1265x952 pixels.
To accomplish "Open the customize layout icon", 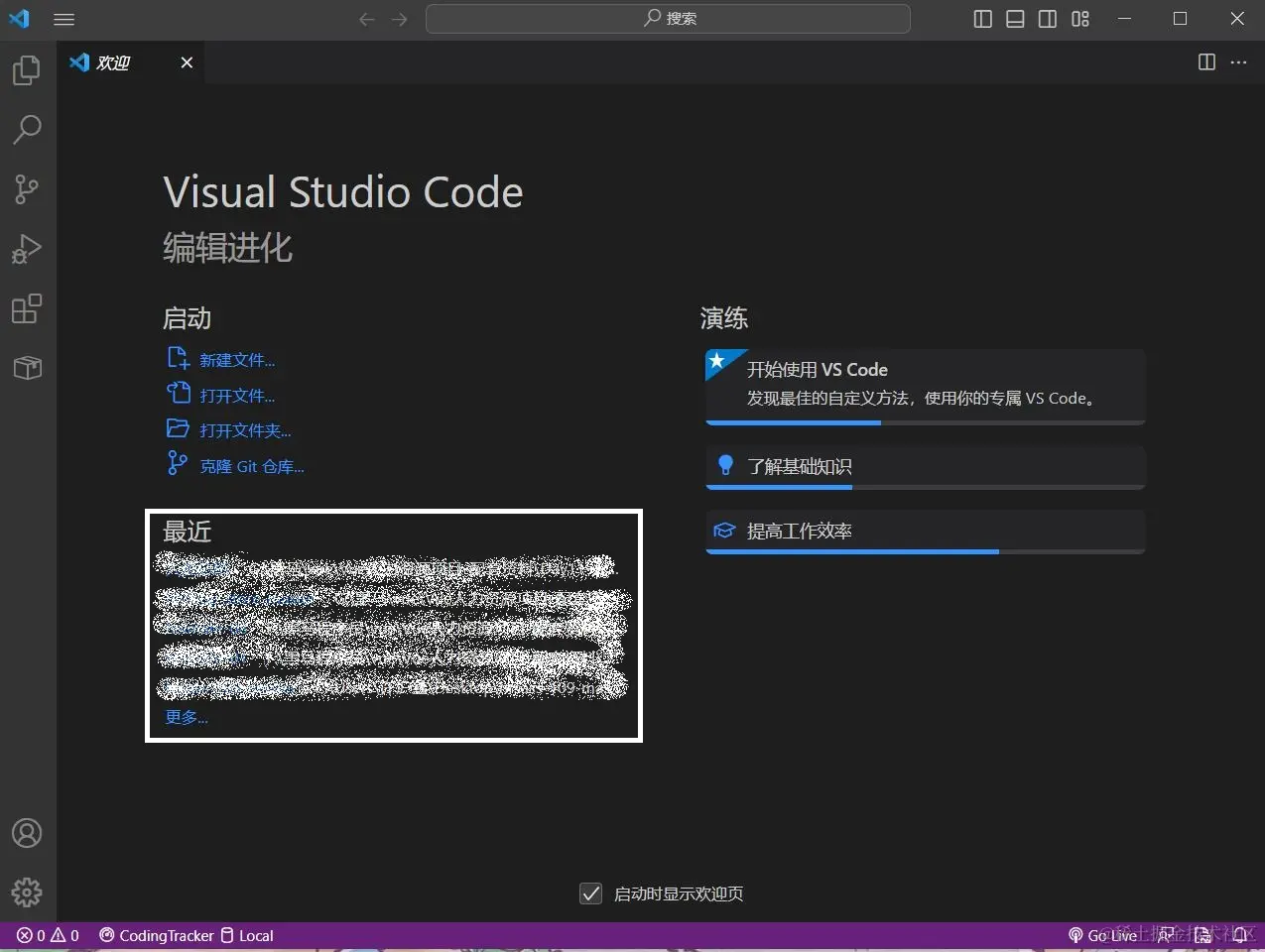I will [x=1080, y=19].
